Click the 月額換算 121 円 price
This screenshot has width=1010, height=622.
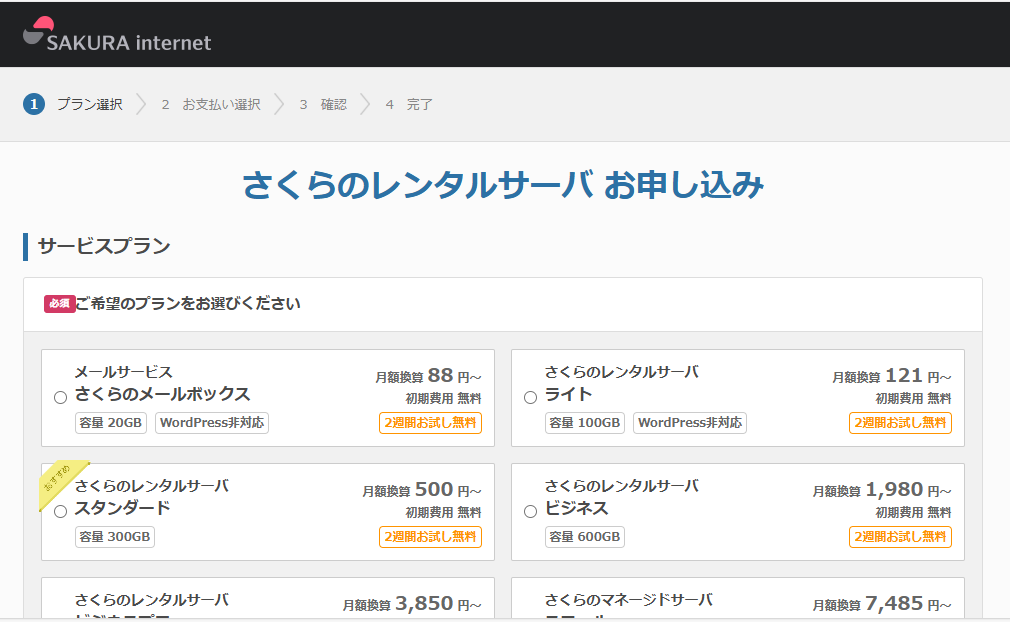[891, 375]
